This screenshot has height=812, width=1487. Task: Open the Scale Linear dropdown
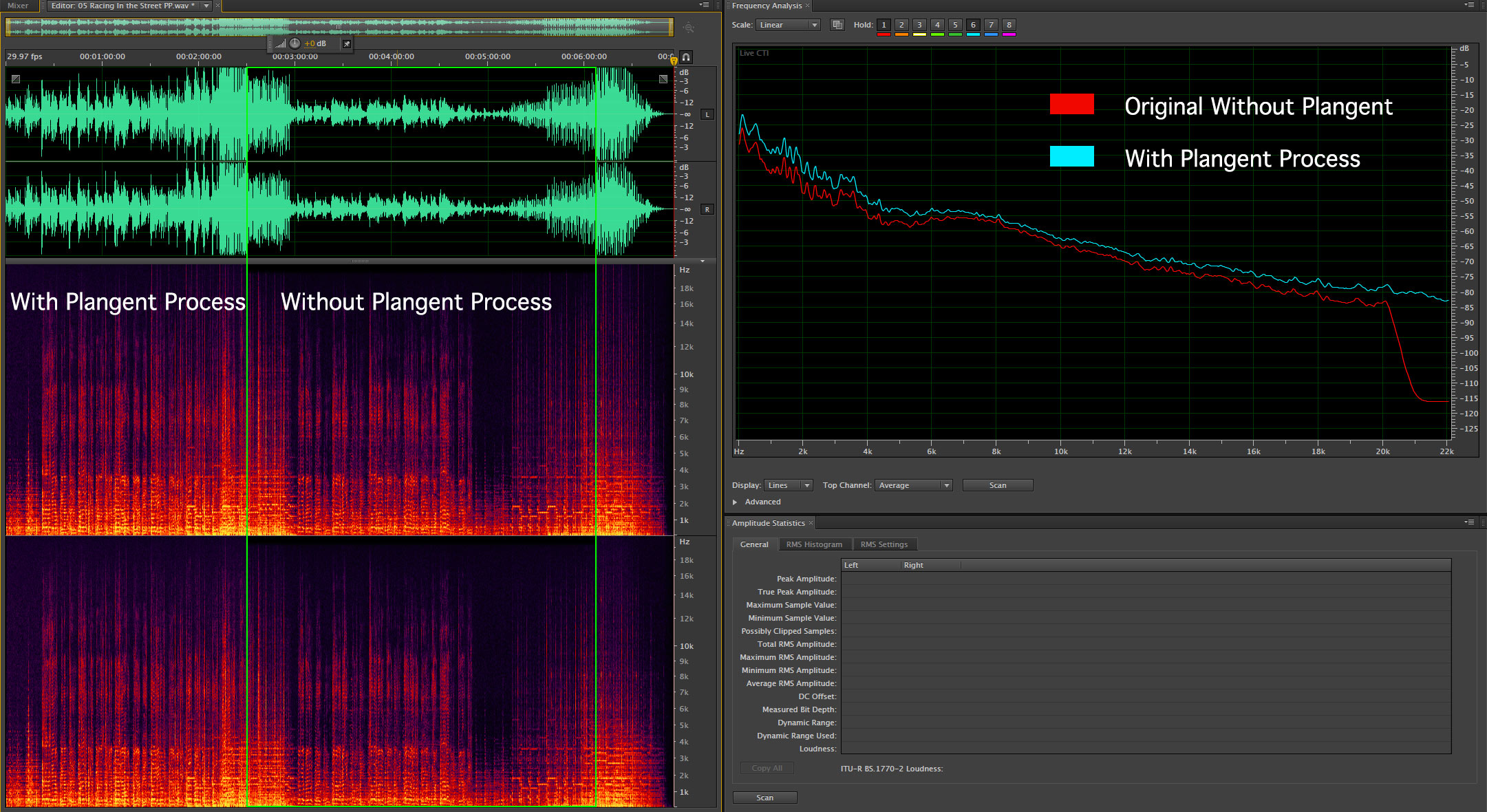point(788,25)
